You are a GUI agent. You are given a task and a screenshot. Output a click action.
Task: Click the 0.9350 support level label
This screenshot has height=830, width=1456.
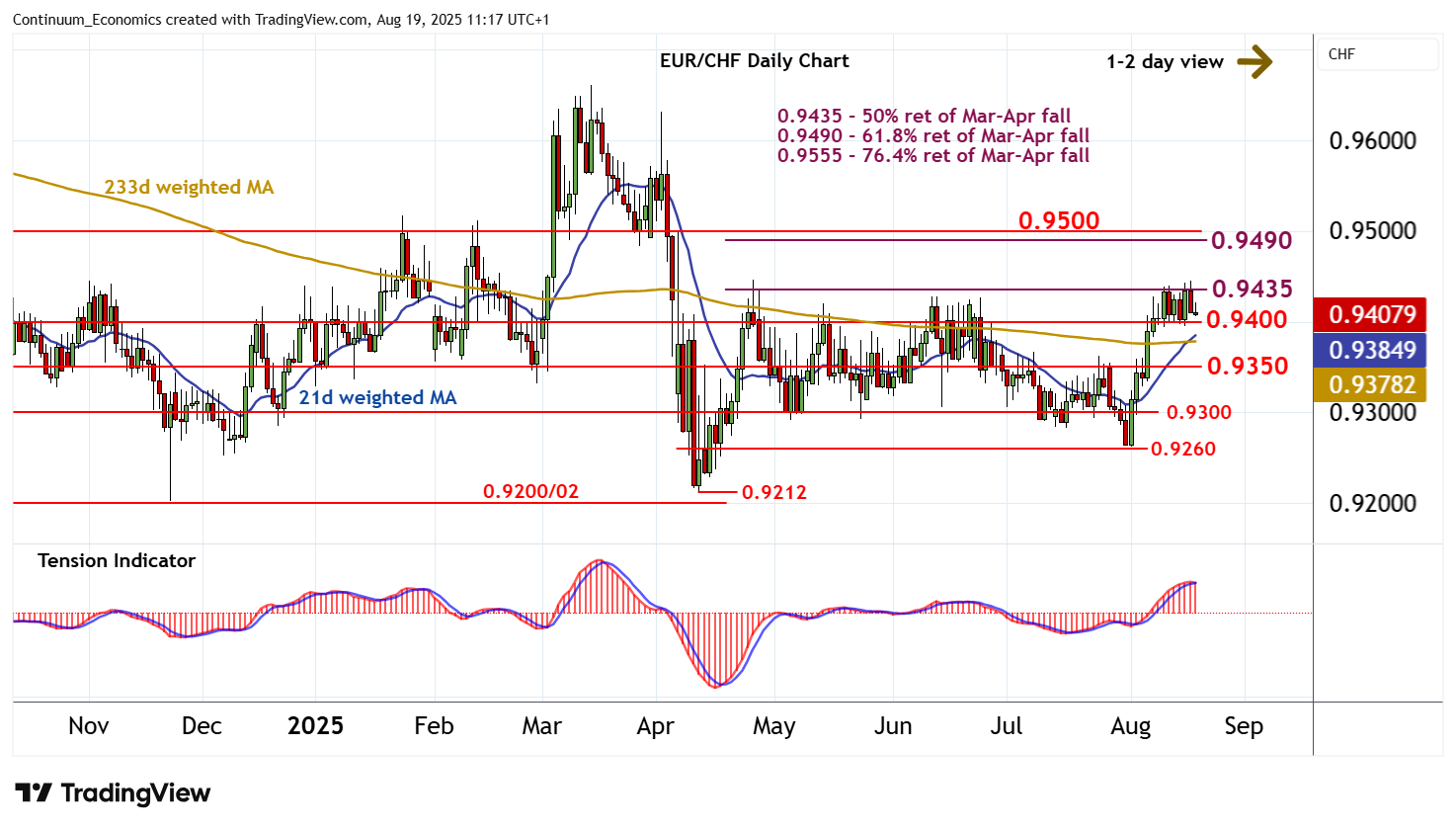[x=1248, y=366]
